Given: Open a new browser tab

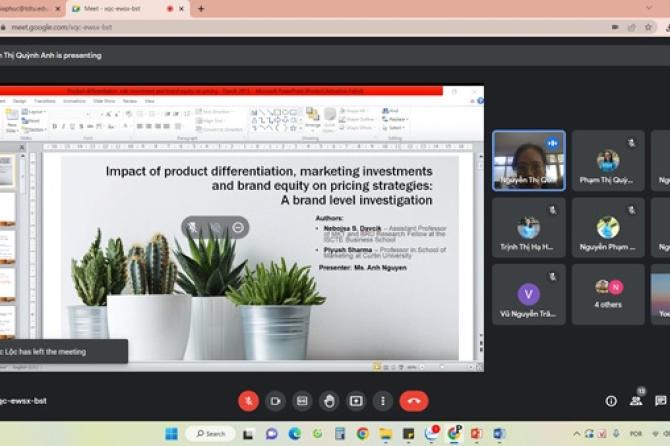Looking at the screenshot, I should tap(201, 9).
